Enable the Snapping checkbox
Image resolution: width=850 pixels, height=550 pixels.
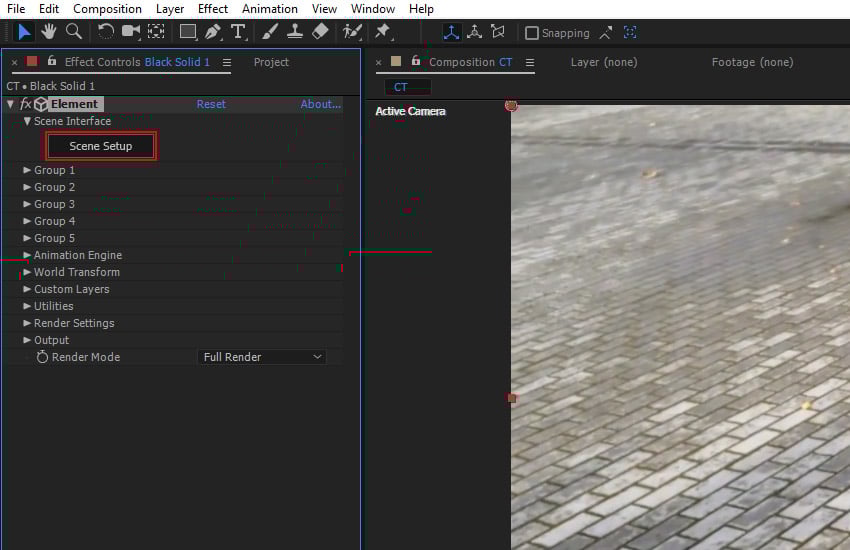[x=532, y=33]
